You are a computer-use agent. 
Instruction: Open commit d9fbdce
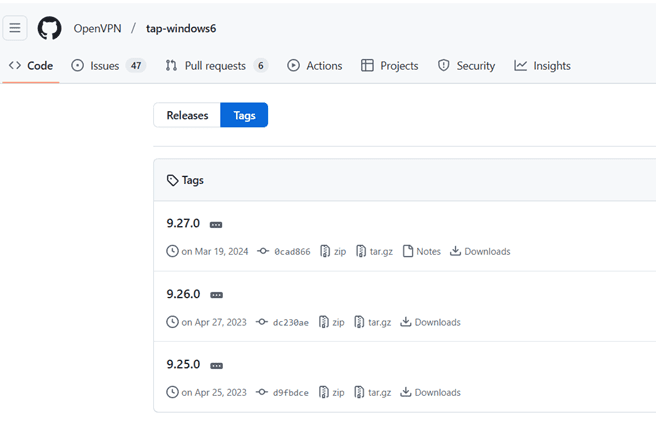click(x=283, y=392)
